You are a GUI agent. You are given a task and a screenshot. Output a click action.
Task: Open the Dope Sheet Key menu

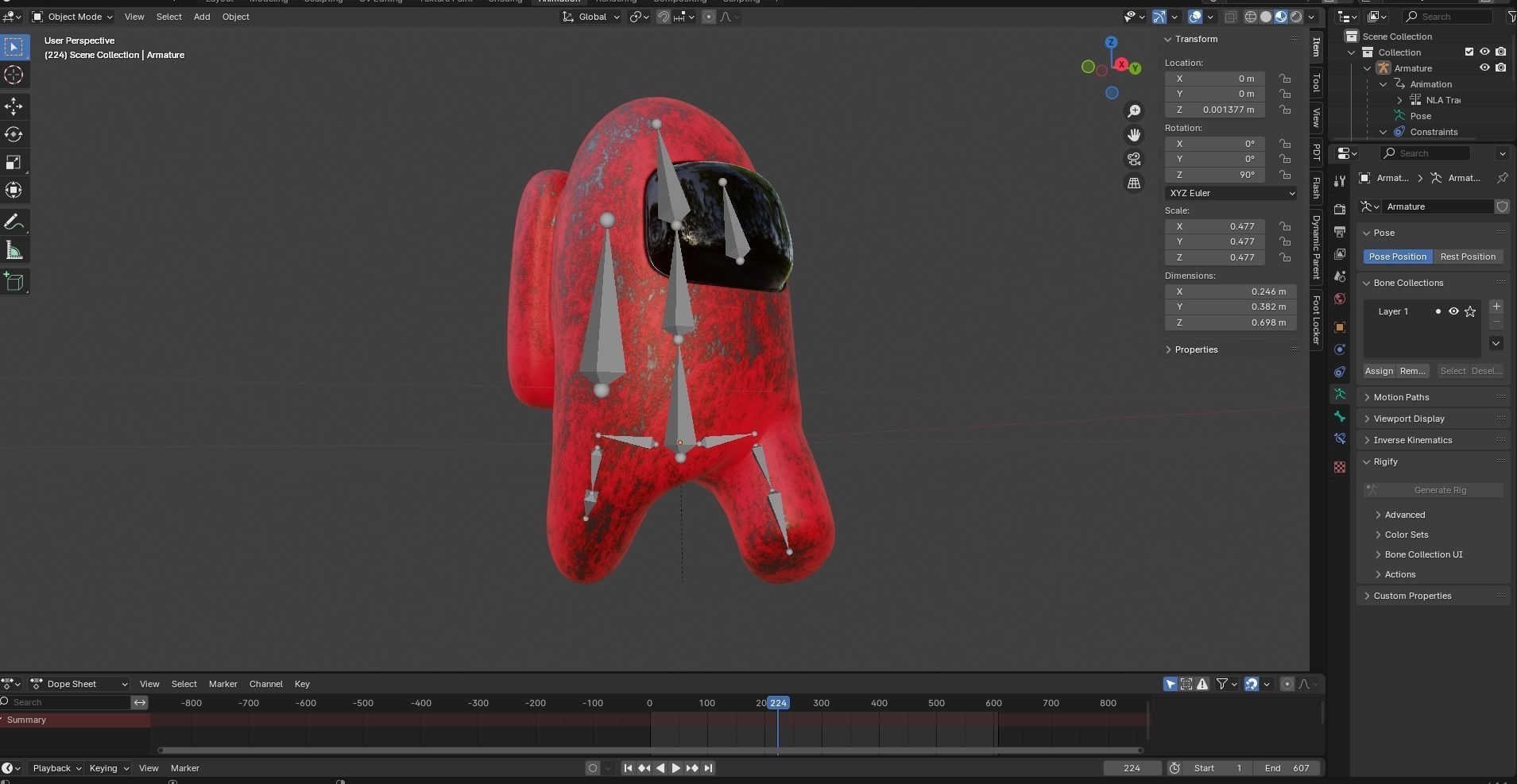click(x=302, y=684)
